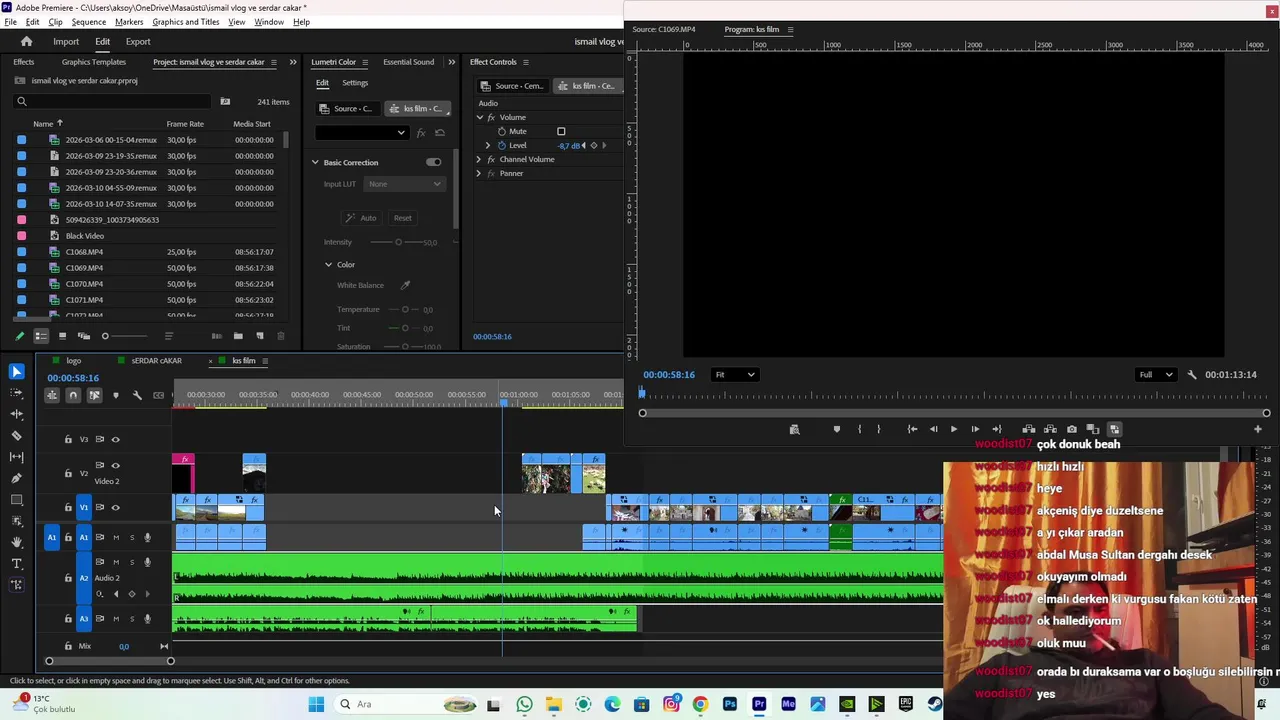Open the Sequence menu

(x=88, y=22)
